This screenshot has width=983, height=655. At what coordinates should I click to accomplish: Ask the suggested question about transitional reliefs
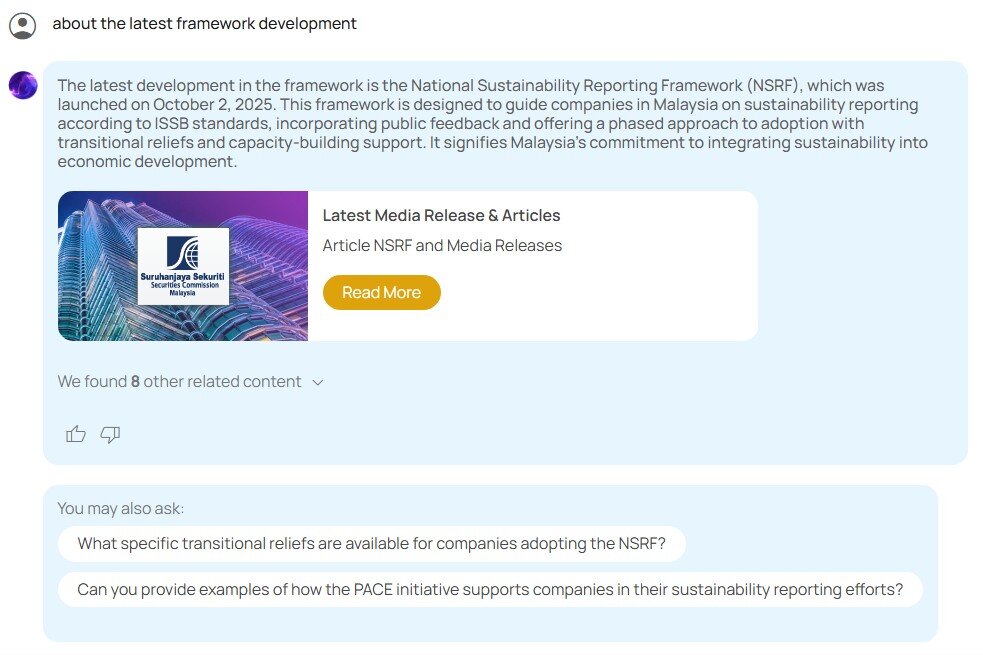371,544
